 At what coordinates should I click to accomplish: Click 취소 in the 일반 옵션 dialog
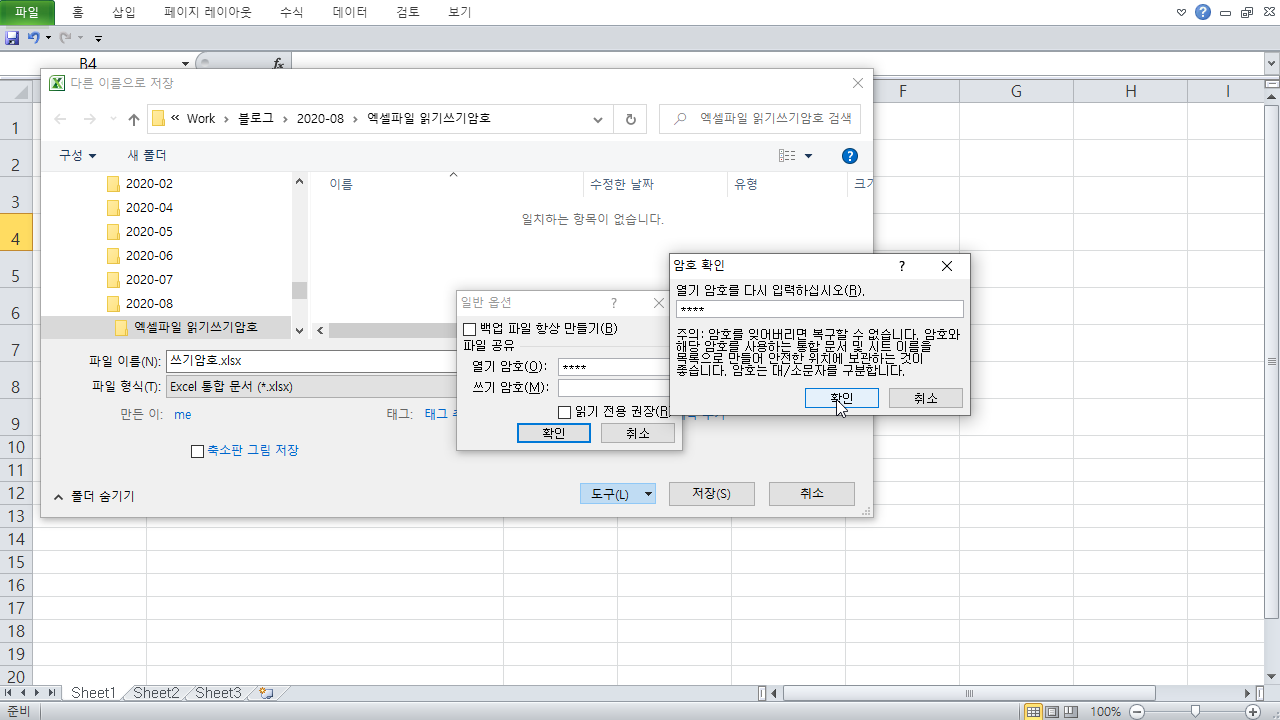coord(638,433)
